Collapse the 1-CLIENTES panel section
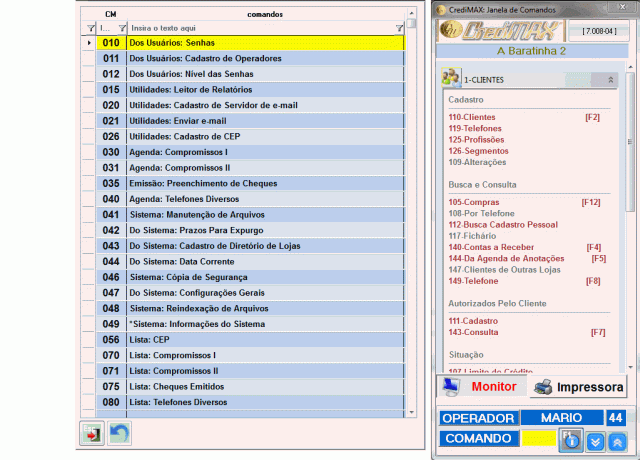This screenshot has width=640, height=460. pos(611,79)
